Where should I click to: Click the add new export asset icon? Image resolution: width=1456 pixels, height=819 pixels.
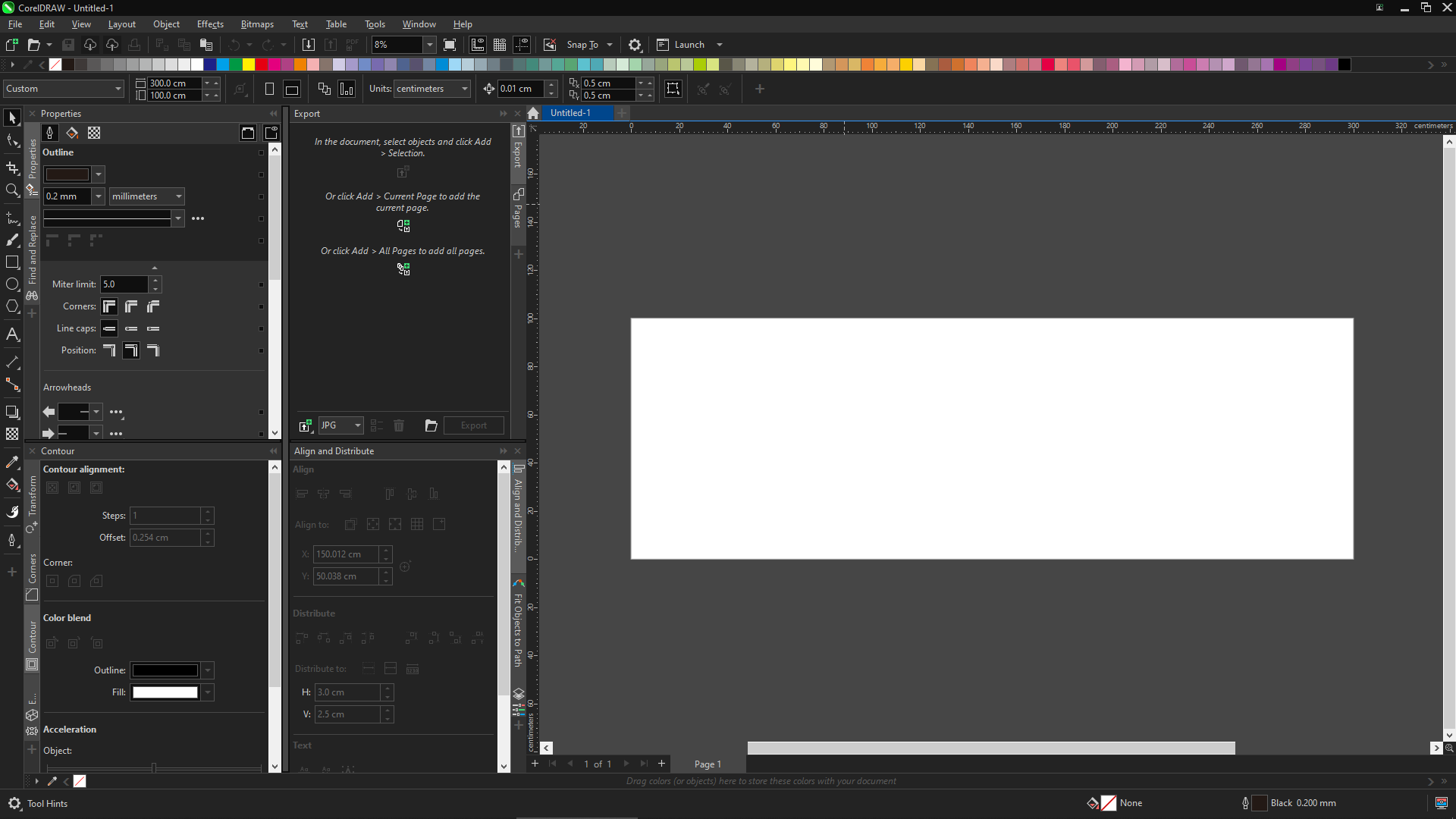(306, 425)
